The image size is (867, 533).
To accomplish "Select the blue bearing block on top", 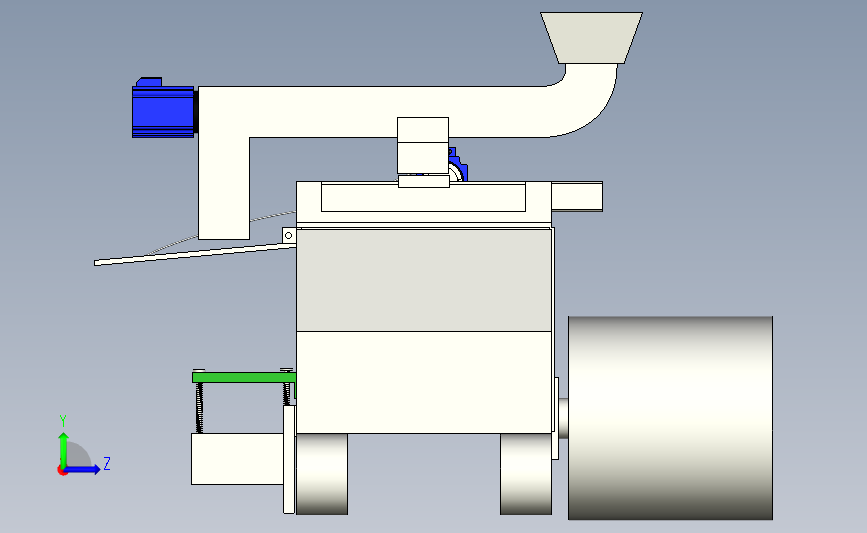I will (x=458, y=165).
